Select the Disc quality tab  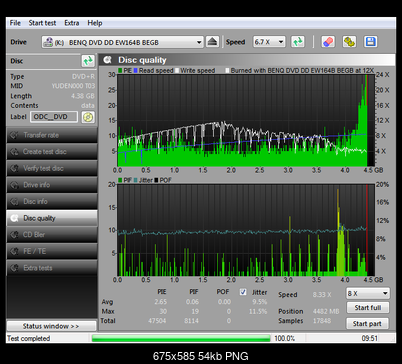pyautogui.click(x=52, y=218)
